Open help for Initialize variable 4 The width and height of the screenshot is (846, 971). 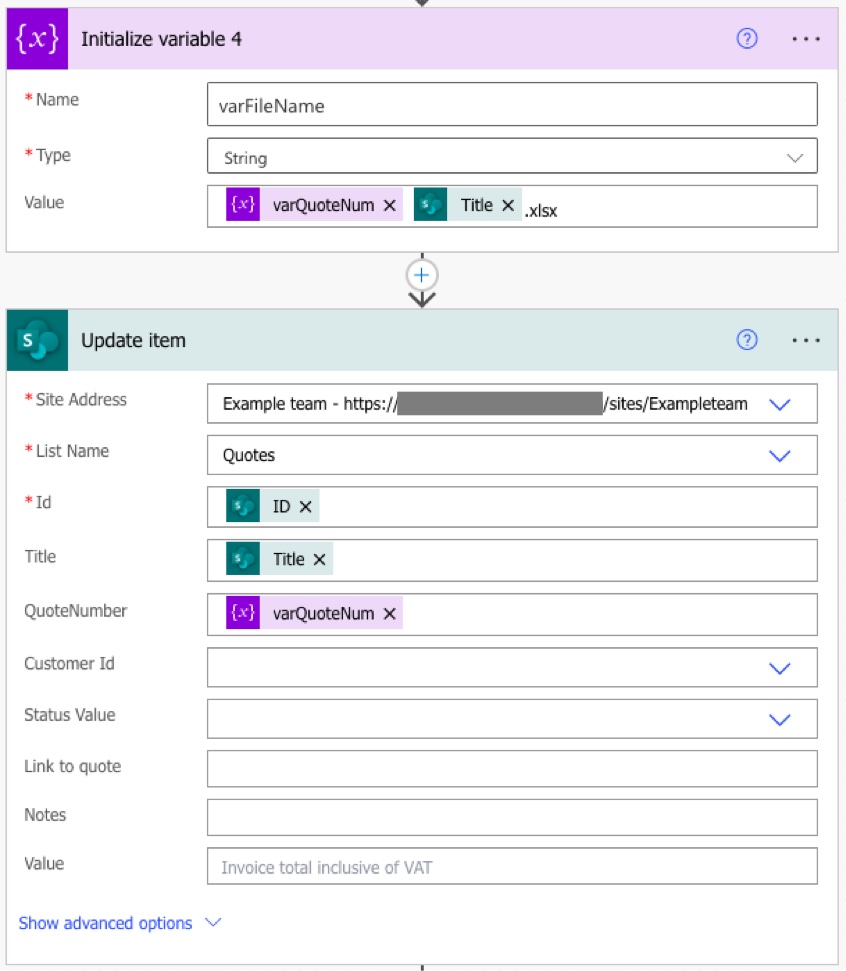[x=746, y=39]
